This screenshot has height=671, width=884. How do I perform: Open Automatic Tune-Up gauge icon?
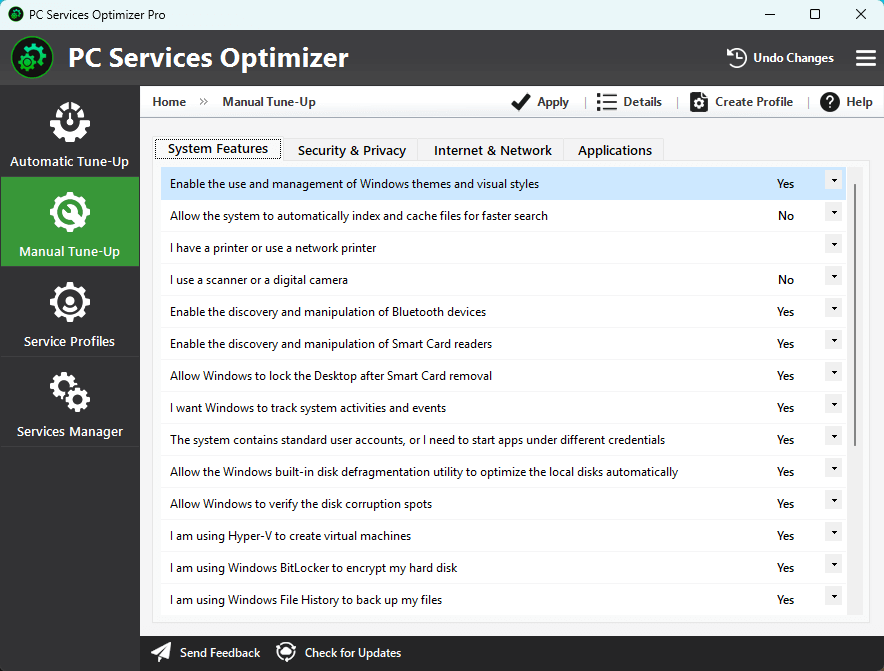(x=69, y=122)
